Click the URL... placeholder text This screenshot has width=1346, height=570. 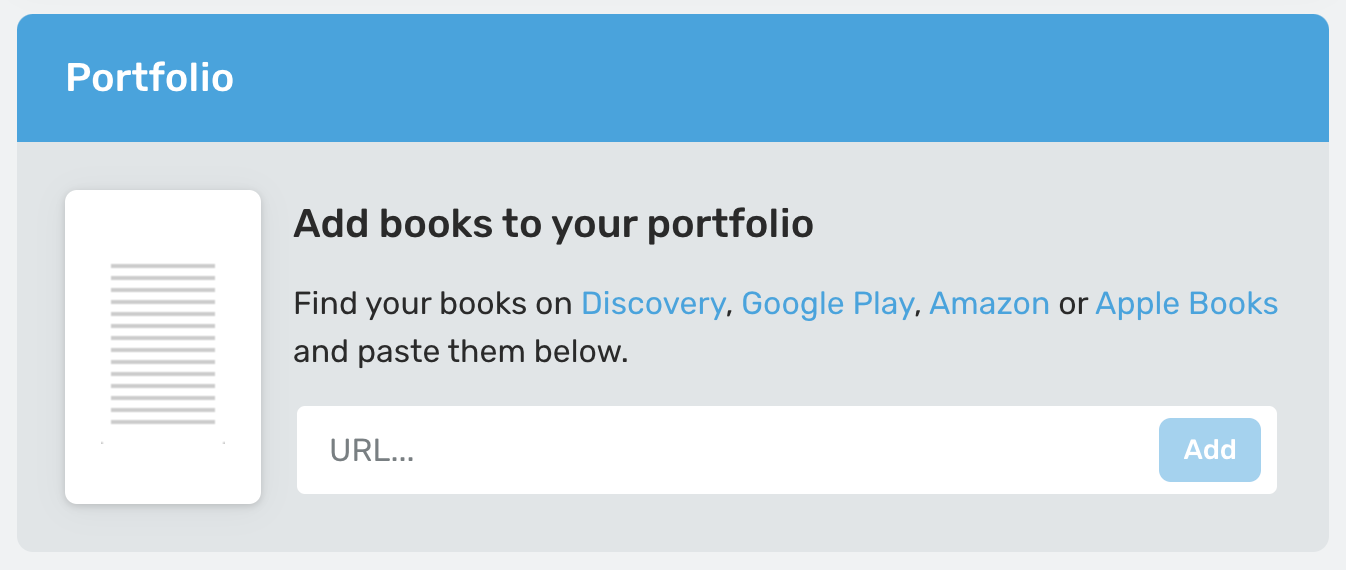(x=372, y=451)
